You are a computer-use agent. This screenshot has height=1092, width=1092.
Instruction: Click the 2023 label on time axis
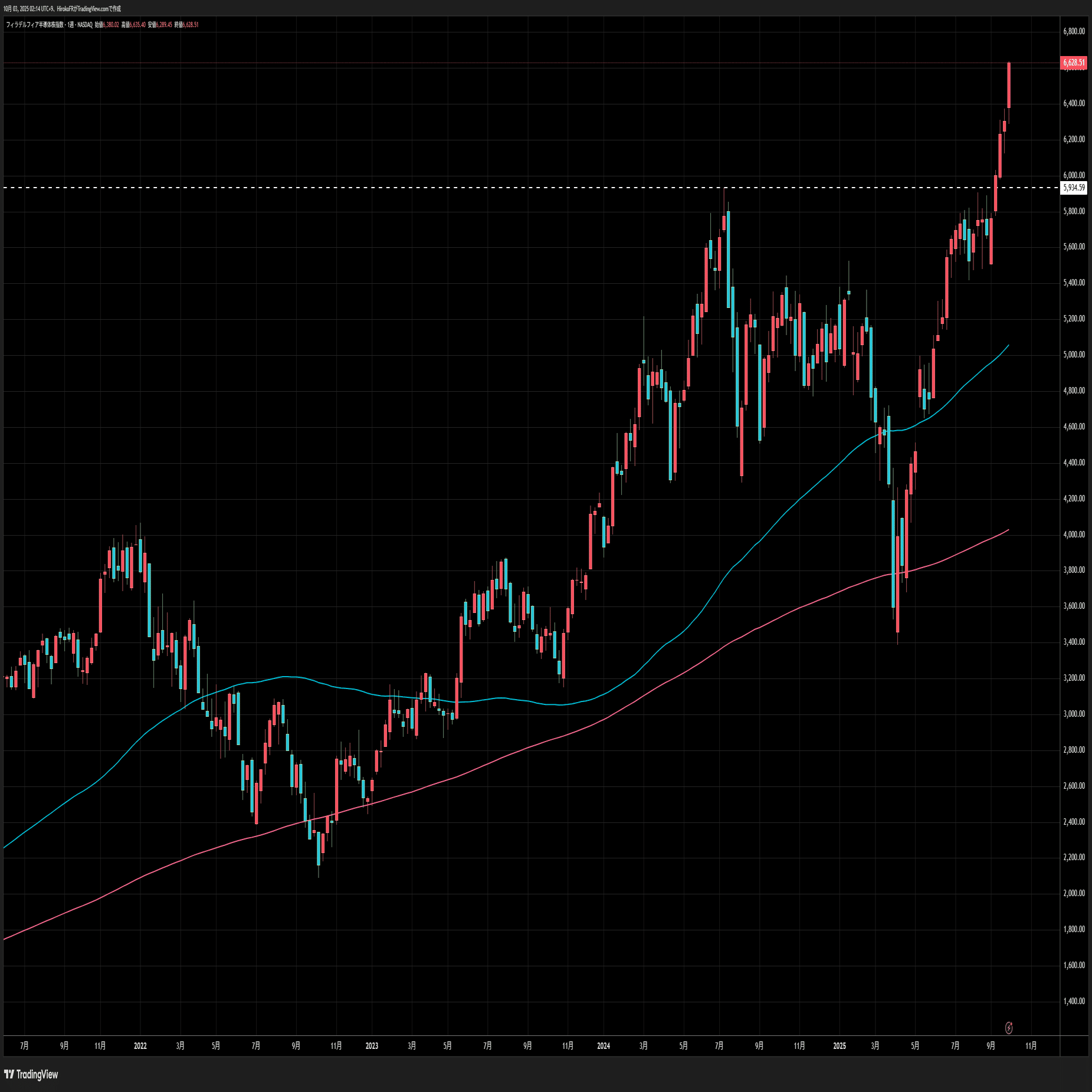click(372, 1046)
